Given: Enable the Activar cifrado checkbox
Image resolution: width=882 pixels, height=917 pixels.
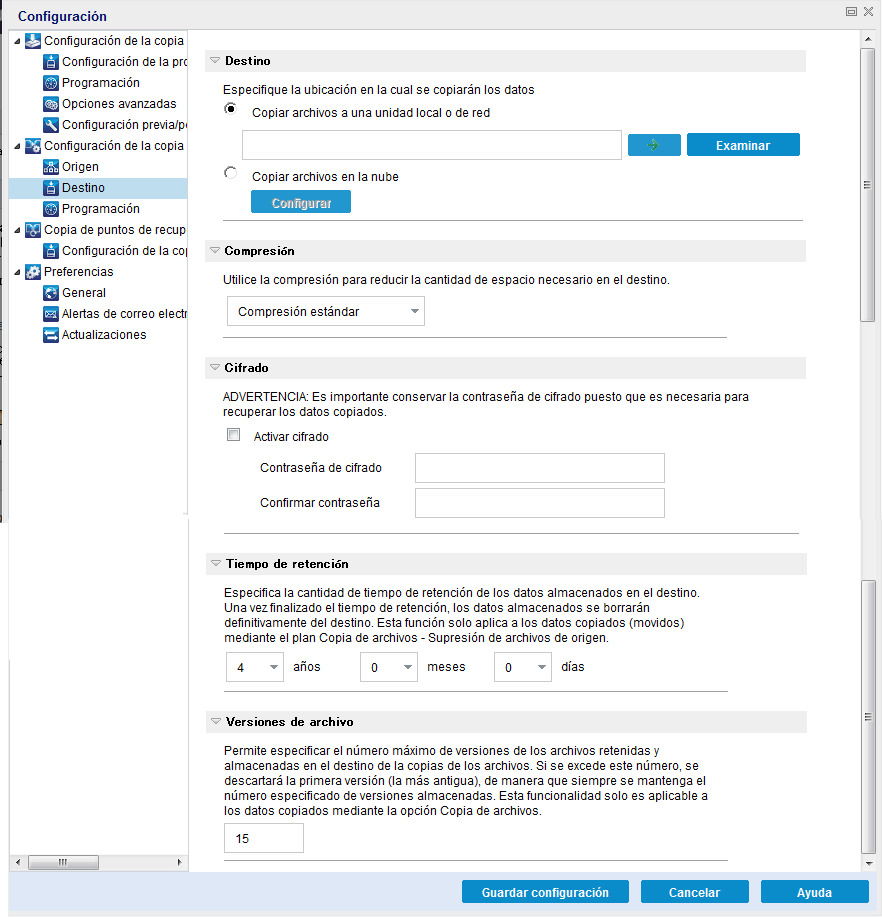Looking at the screenshot, I should (x=233, y=435).
